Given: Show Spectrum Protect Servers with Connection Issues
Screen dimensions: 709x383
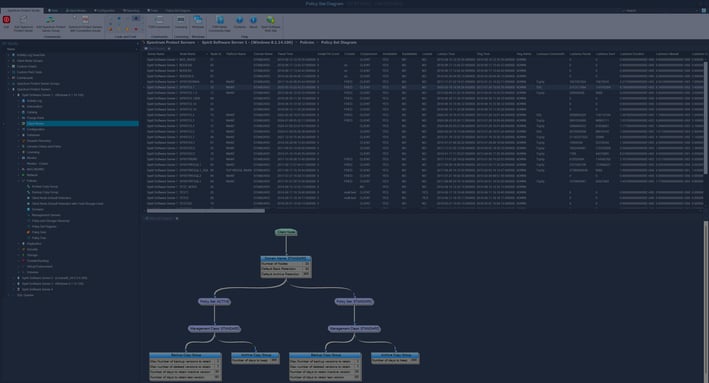Looking at the screenshot, I should point(85,24).
